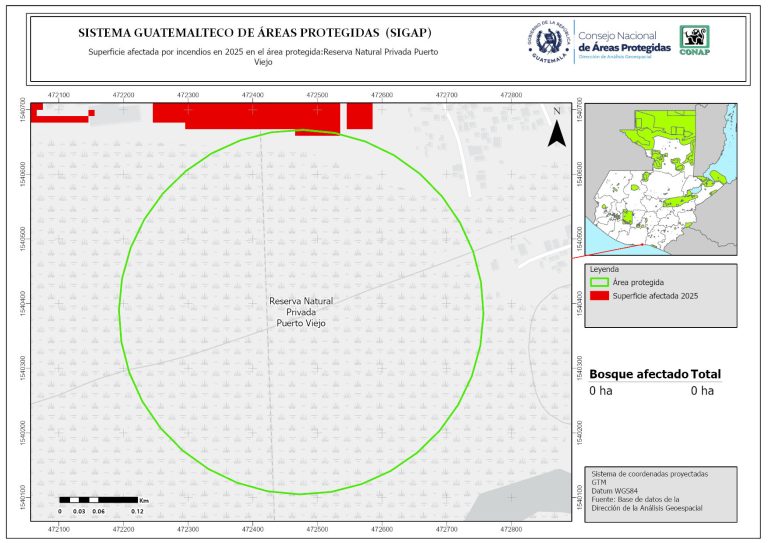Click the Bosque afectado heading
This screenshot has height=543, width=768.
coord(638,374)
